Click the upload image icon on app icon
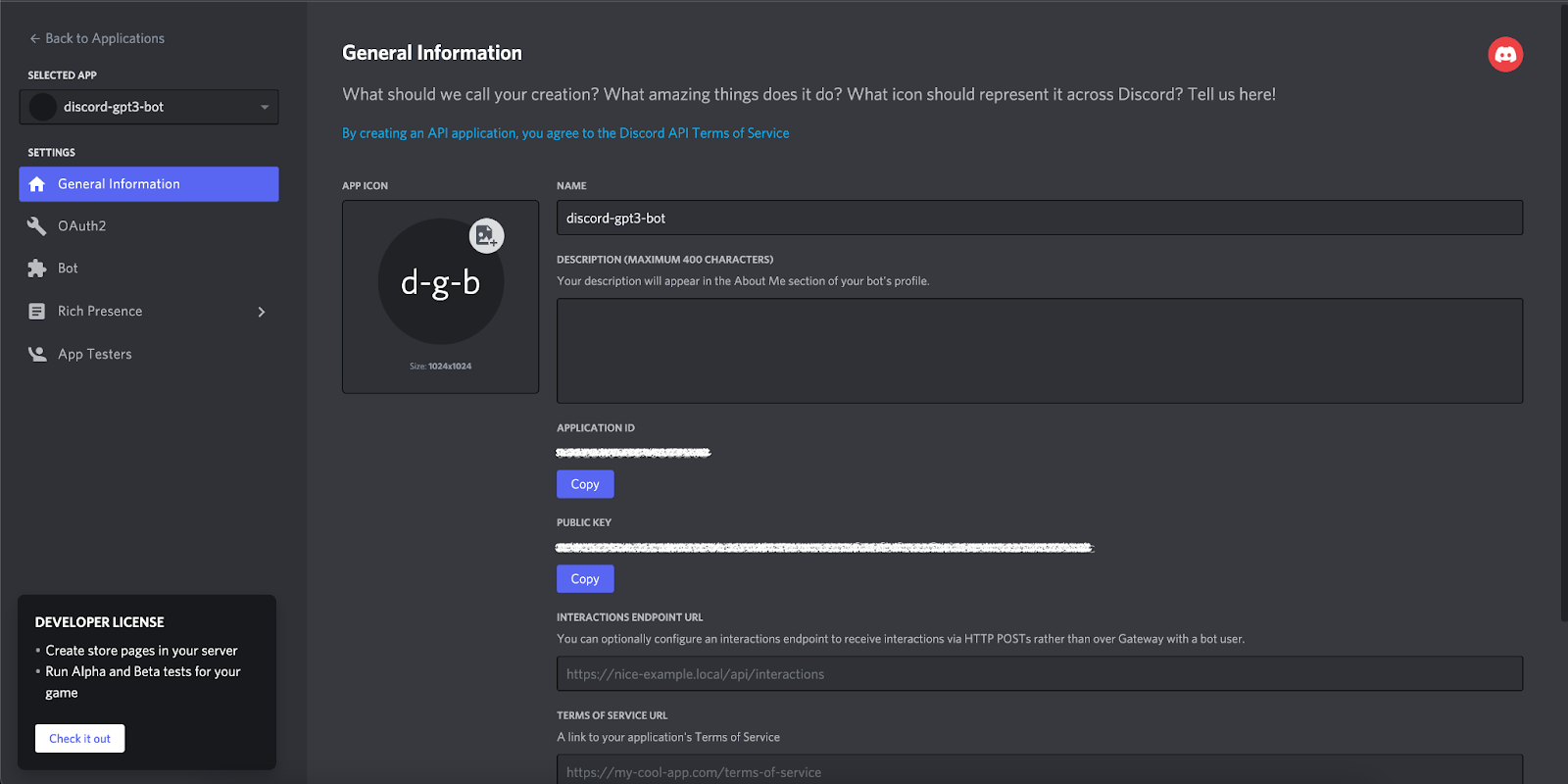This screenshot has height=784, width=1568. (x=486, y=235)
